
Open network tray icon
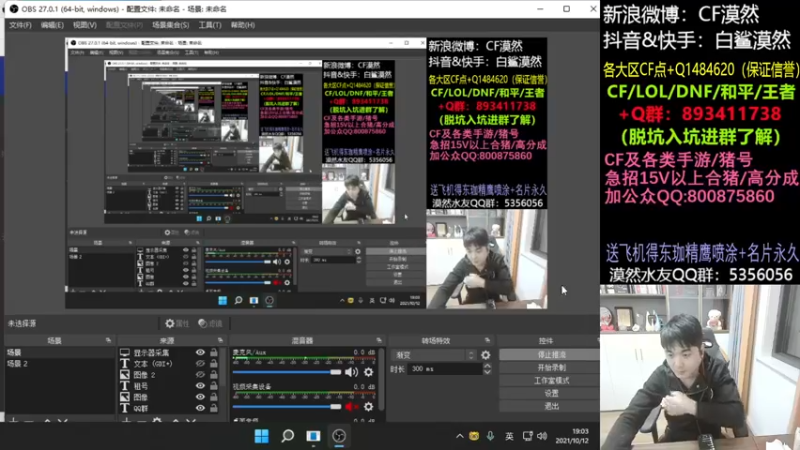pos(528,436)
